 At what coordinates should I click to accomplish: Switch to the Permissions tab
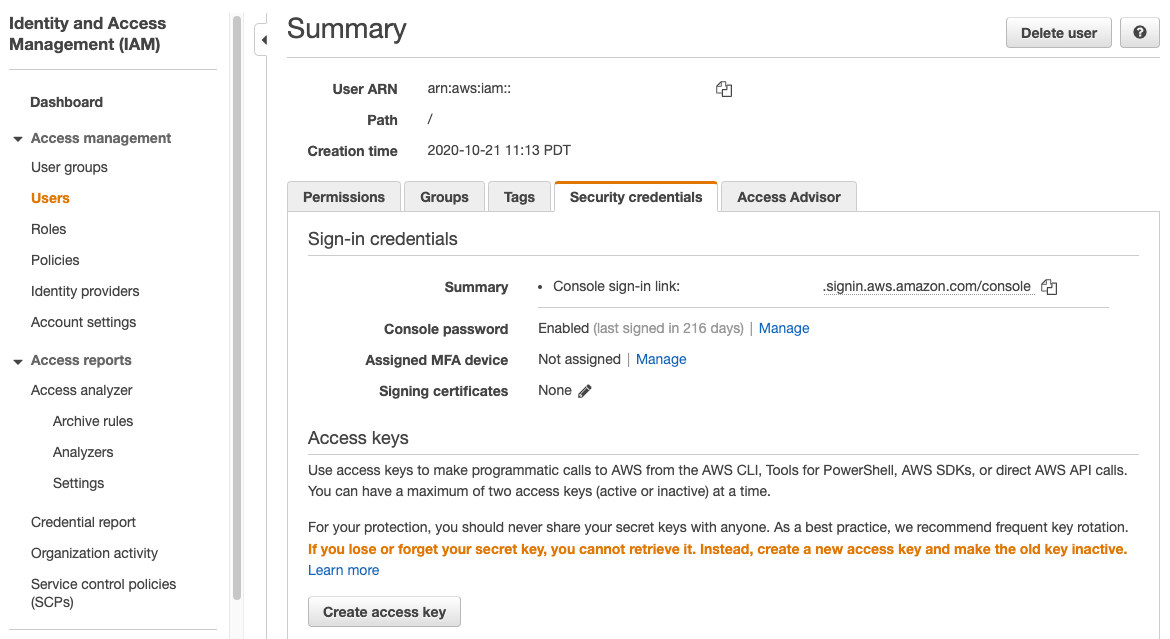point(344,197)
